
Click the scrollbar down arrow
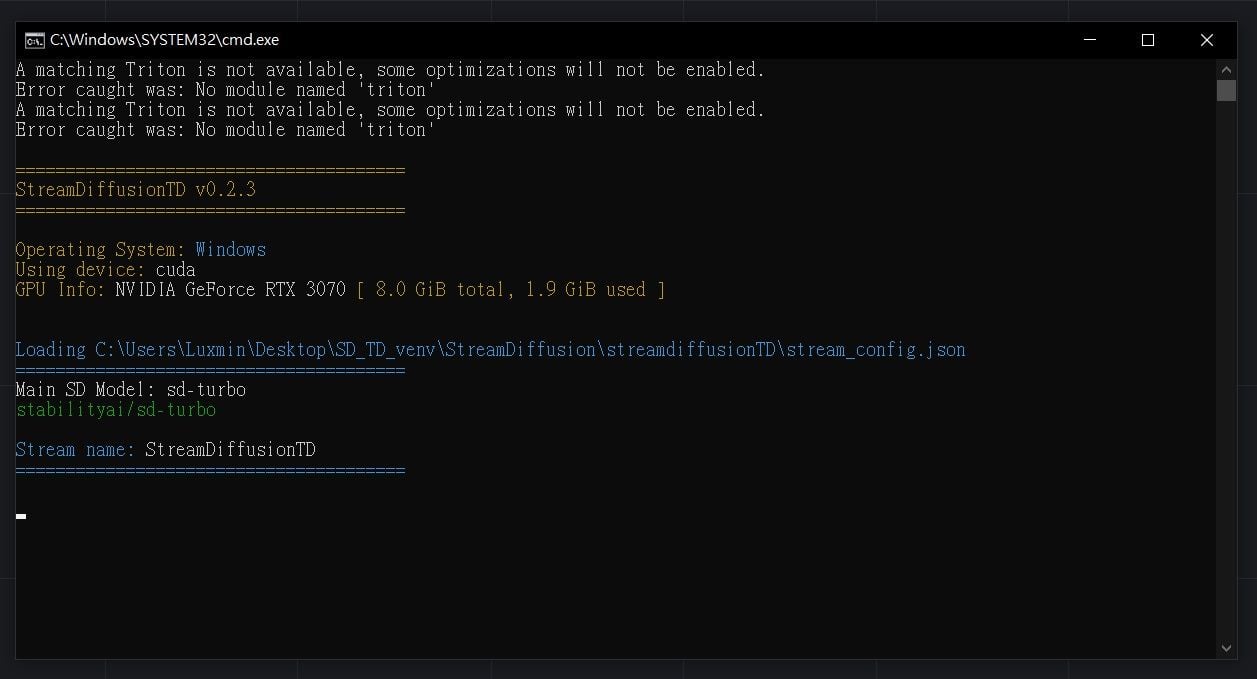point(1227,649)
